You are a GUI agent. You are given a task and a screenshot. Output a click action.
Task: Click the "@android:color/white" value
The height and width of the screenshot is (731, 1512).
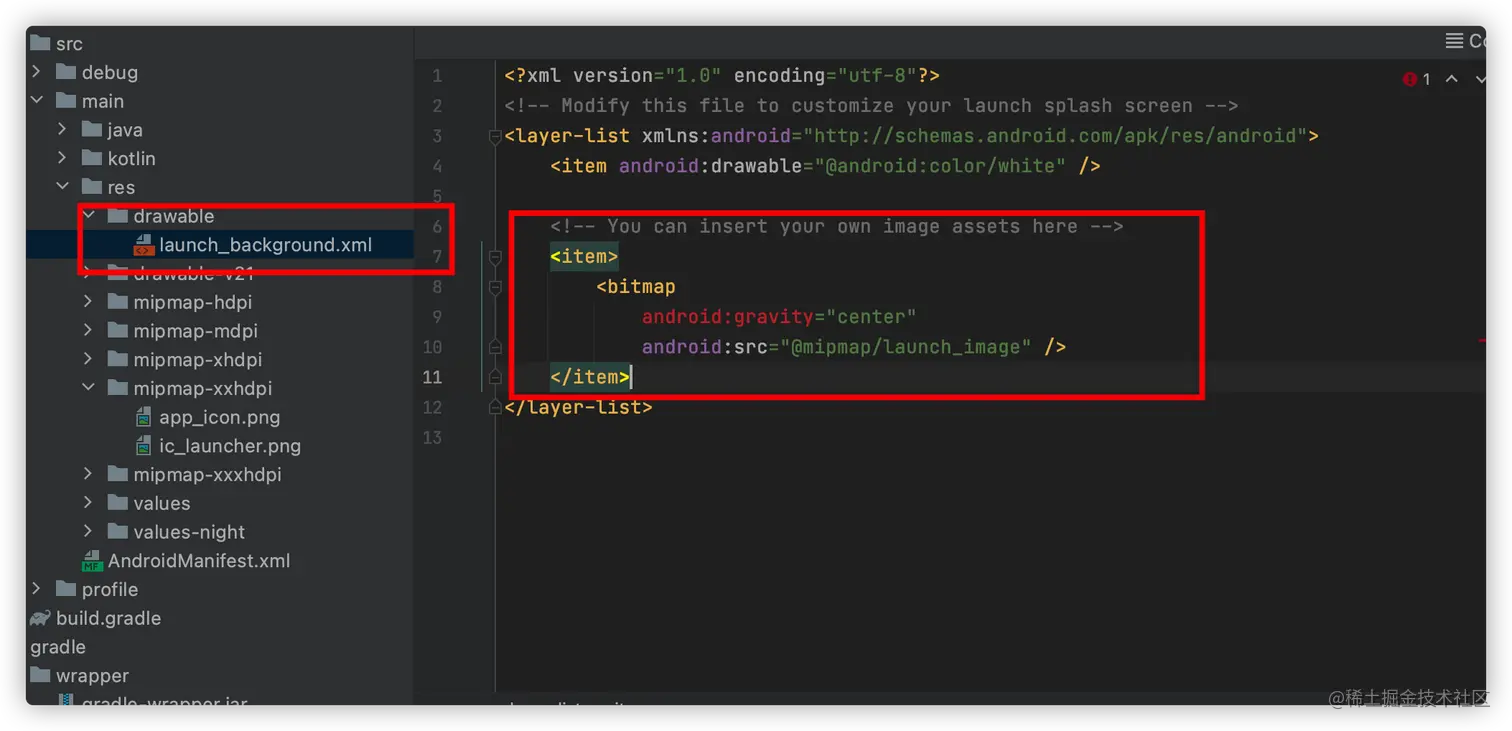[x=940, y=166]
